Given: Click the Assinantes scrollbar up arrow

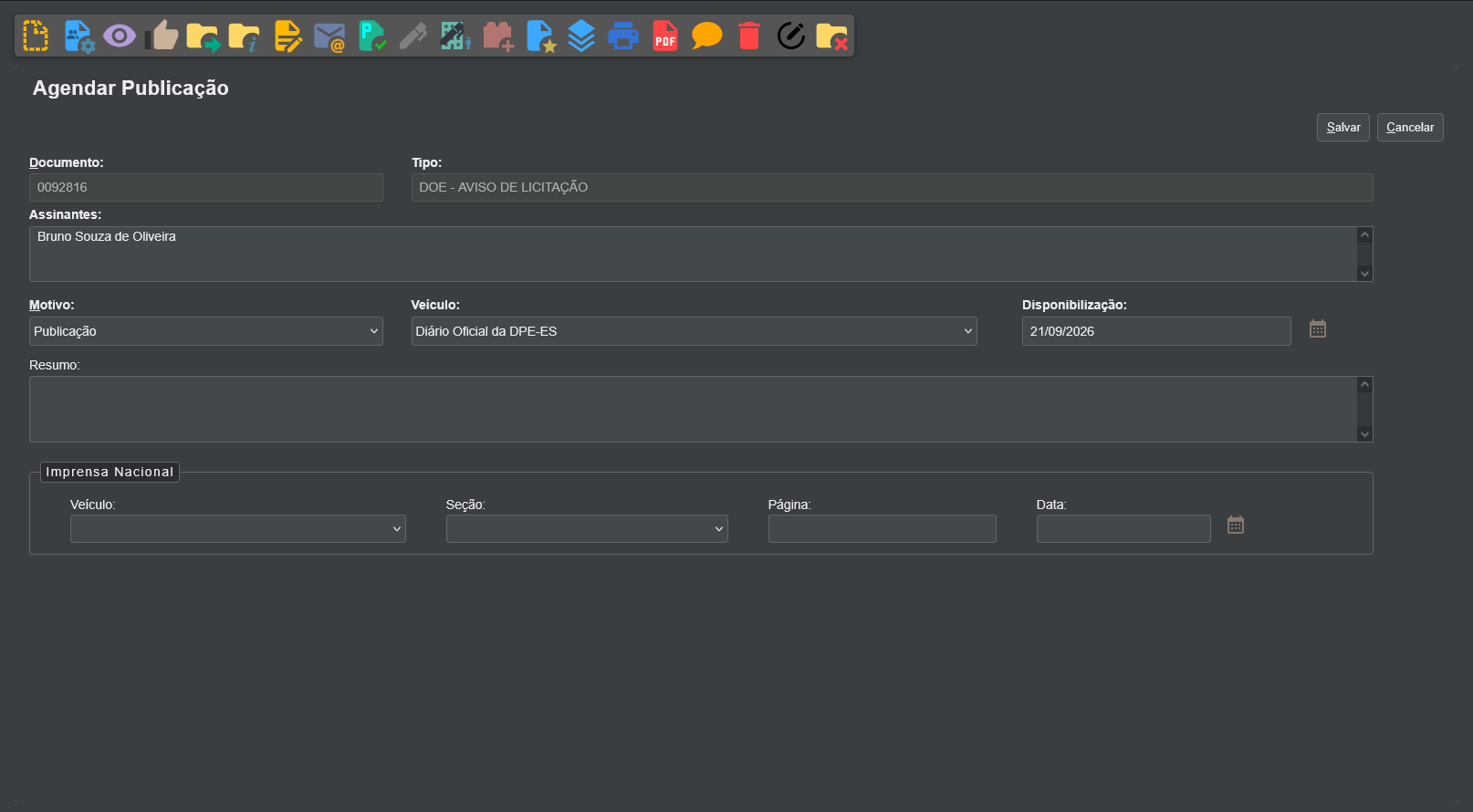Looking at the screenshot, I should pyautogui.click(x=1365, y=234).
